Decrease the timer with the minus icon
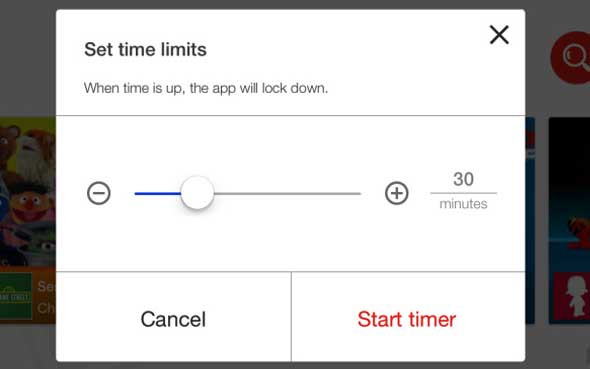The height and width of the screenshot is (369, 590). pos(99,193)
